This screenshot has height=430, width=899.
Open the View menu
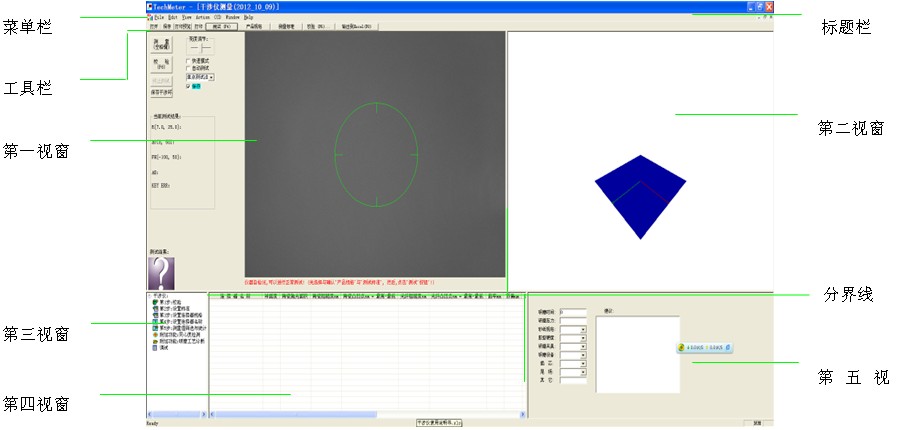click(x=186, y=18)
